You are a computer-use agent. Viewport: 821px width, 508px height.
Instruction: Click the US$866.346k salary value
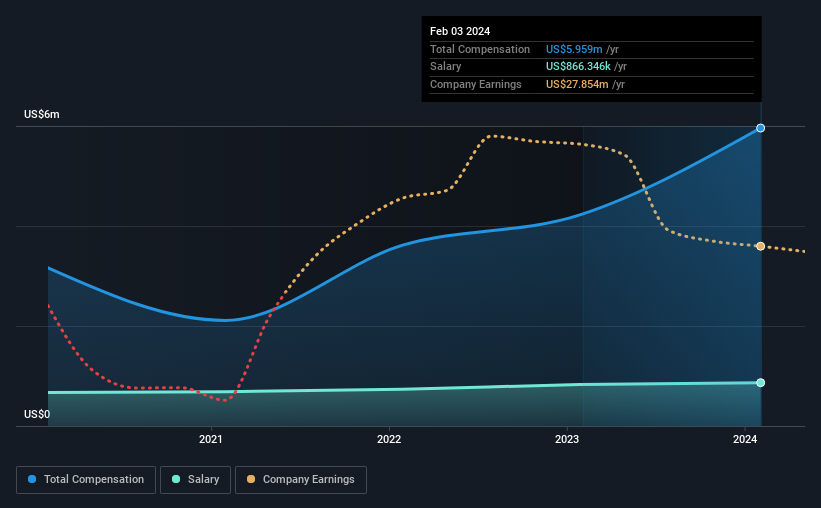click(578, 67)
